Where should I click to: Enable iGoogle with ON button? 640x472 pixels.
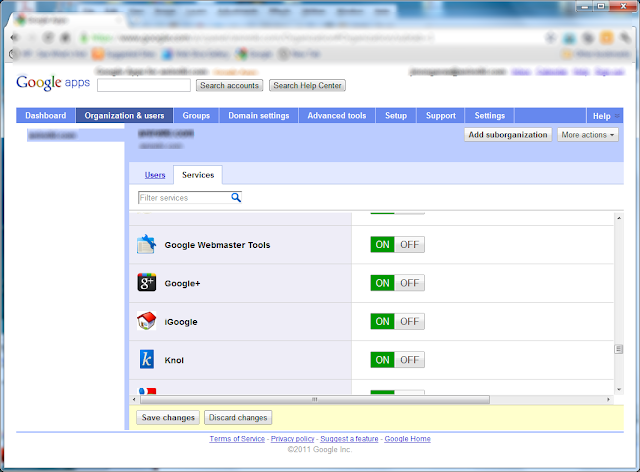click(x=382, y=321)
